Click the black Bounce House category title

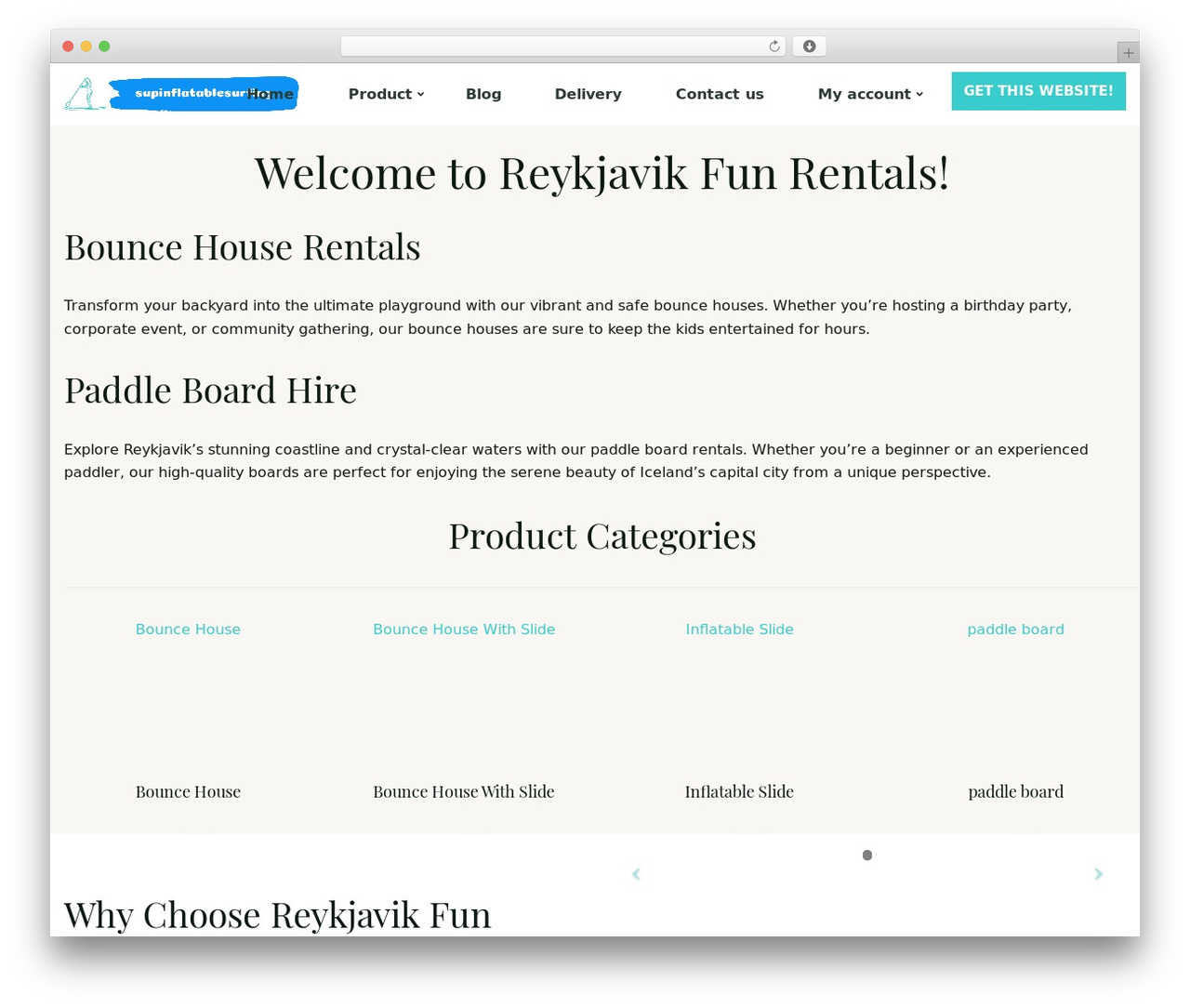coord(188,792)
